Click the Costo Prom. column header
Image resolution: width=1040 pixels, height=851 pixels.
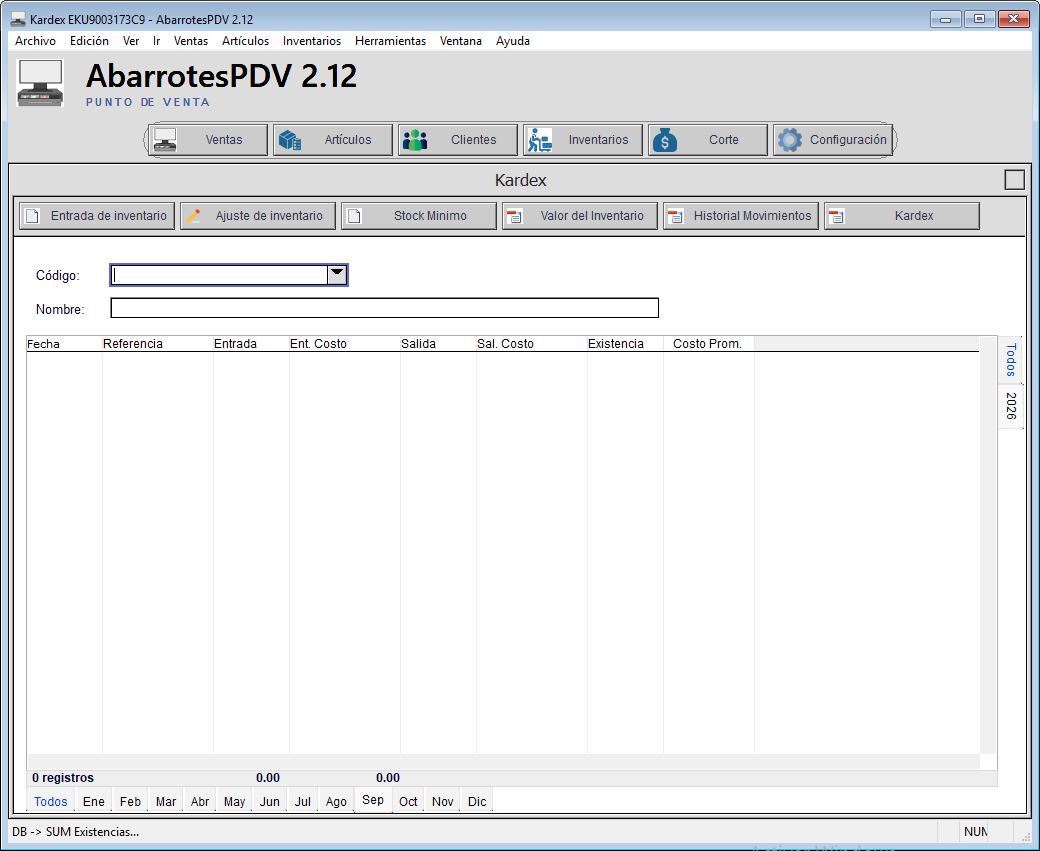pyautogui.click(x=709, y=344)
